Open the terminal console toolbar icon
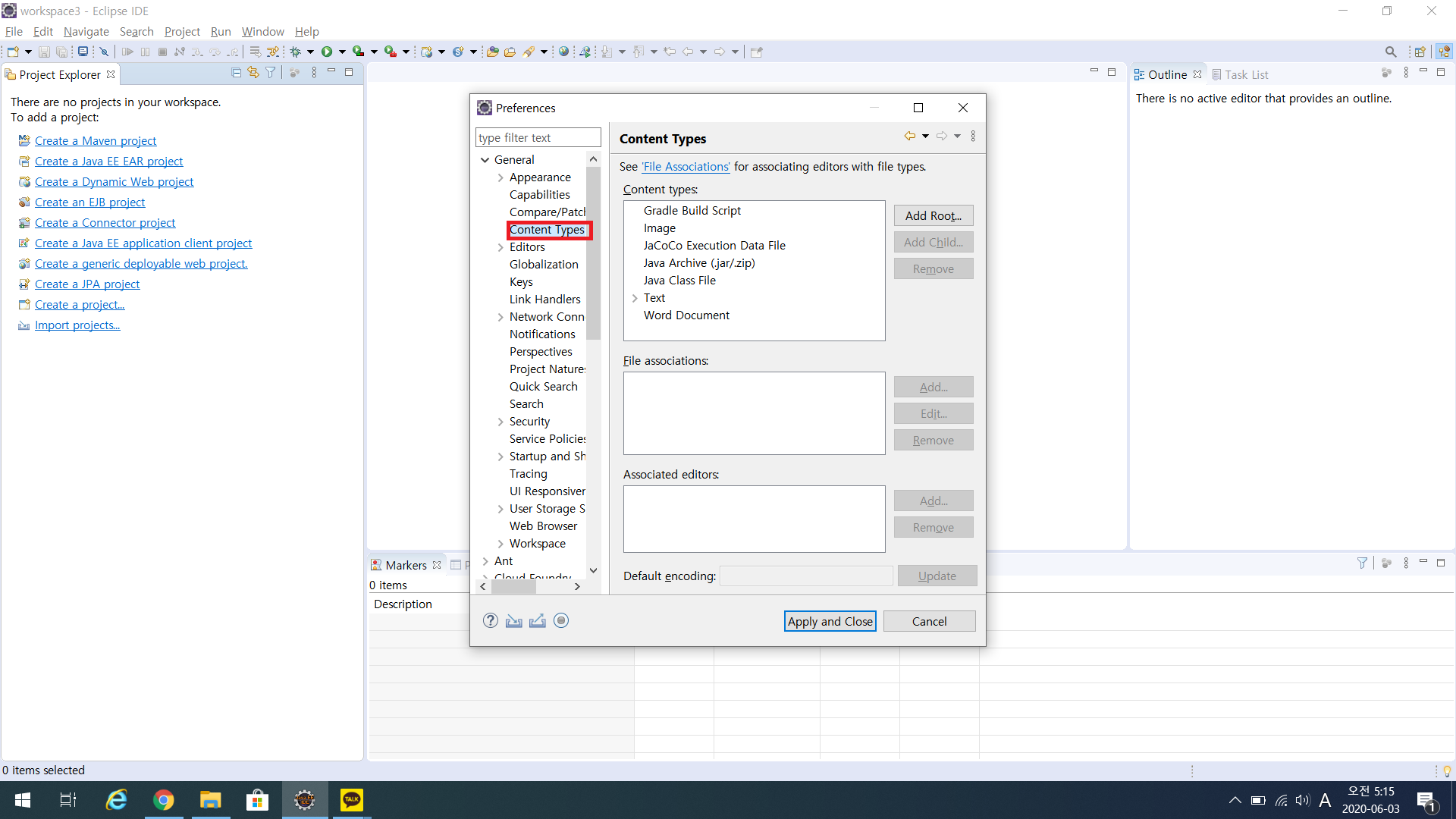 pos(83,52)
